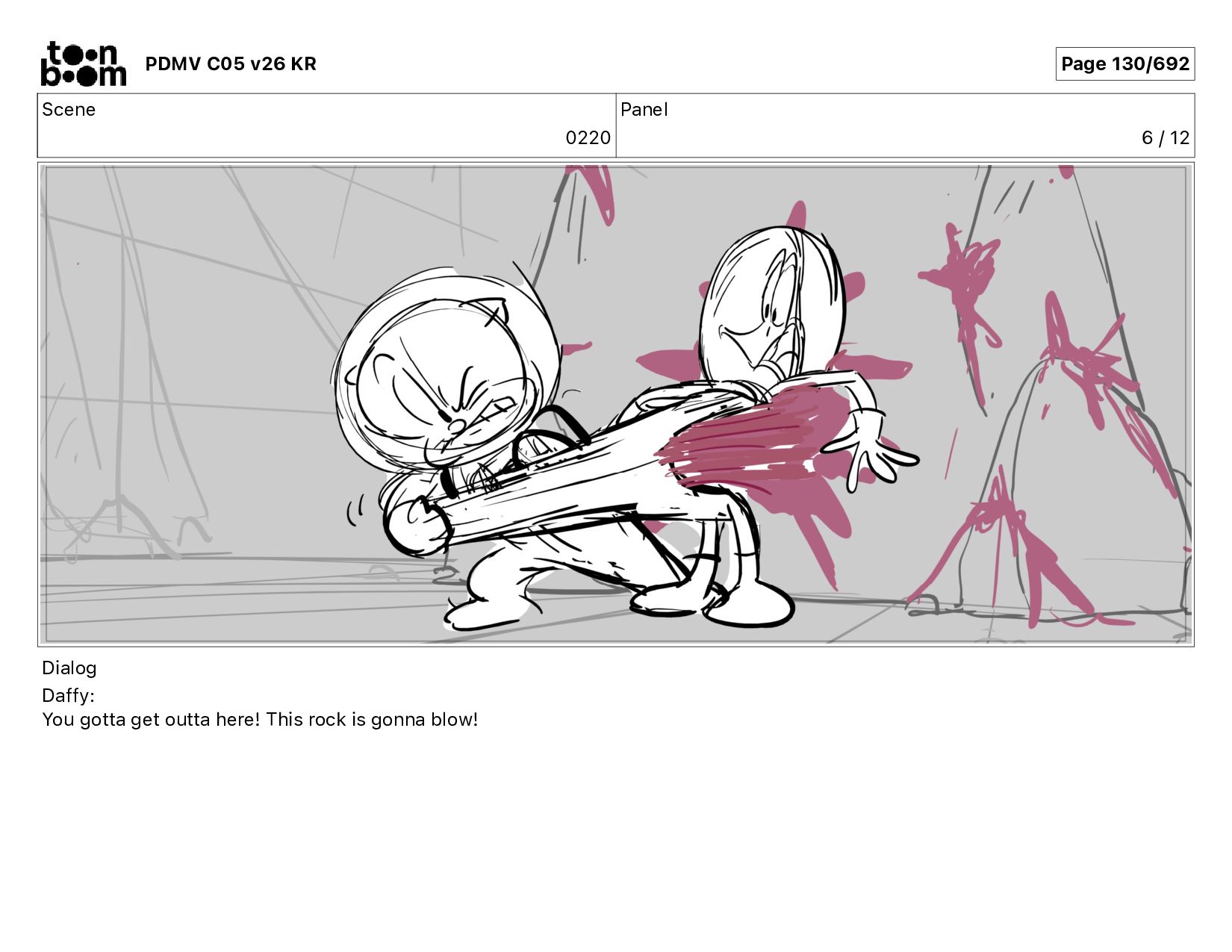Click the speaker name Daffy:
The image size is (1232, 952).
(x=68, y=696)
